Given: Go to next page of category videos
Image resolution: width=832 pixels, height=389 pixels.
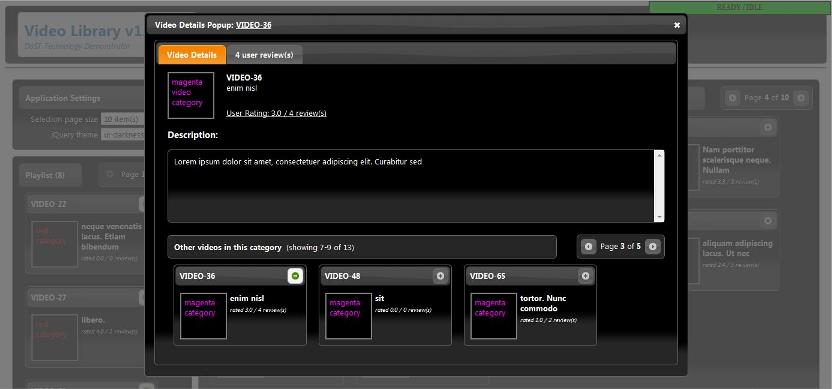Looking at the screenshot, I should (653, 247).
